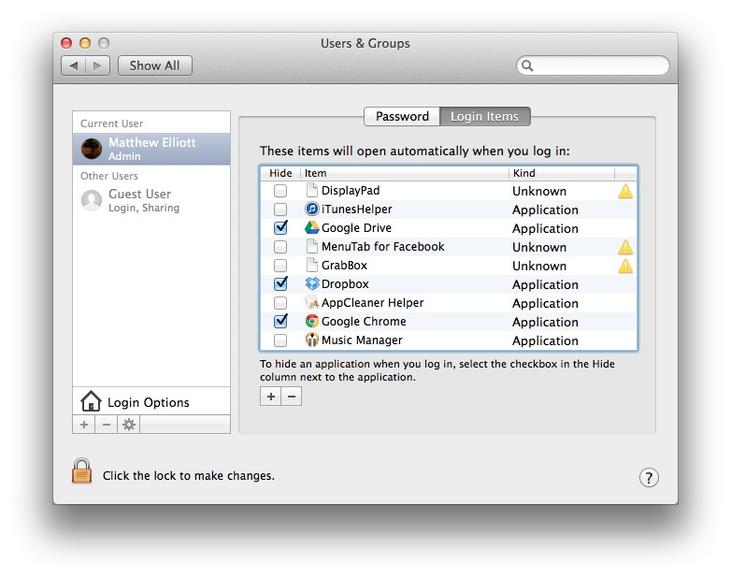
Task: Check the Hide box for GrabBox
Action: coord(280,265)
